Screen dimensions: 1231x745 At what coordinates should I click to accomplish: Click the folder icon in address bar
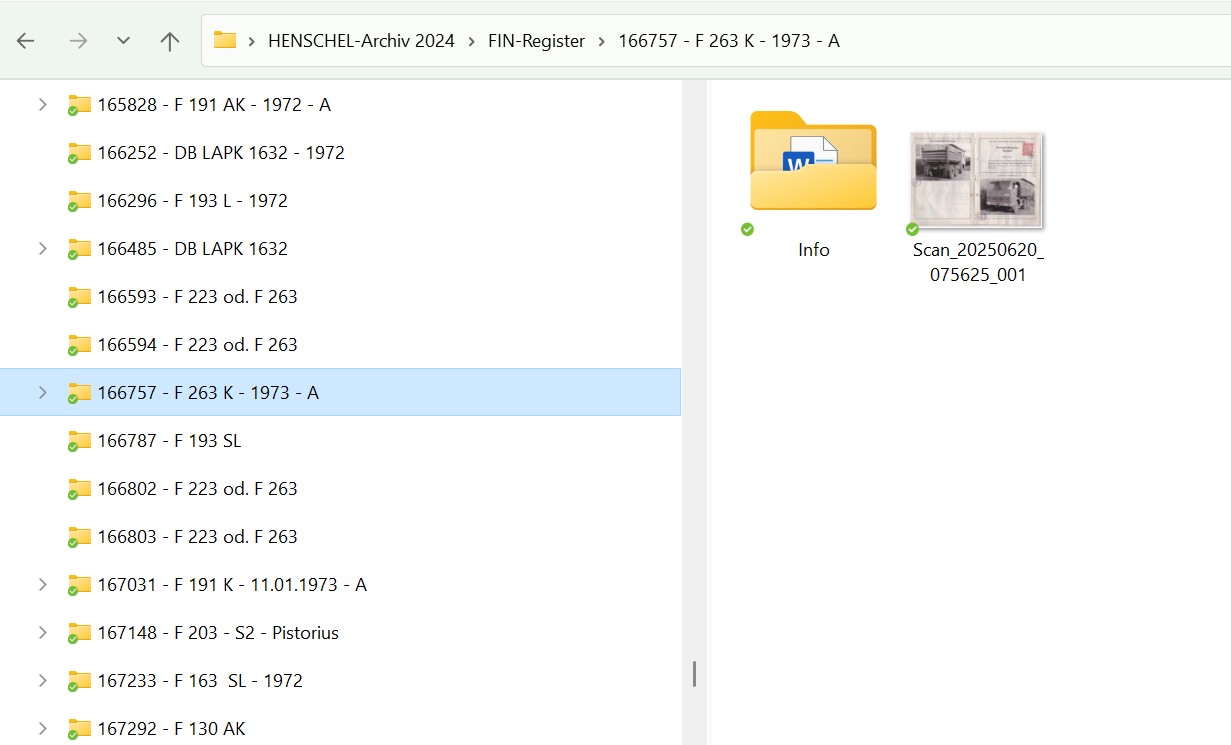(225, 41)
